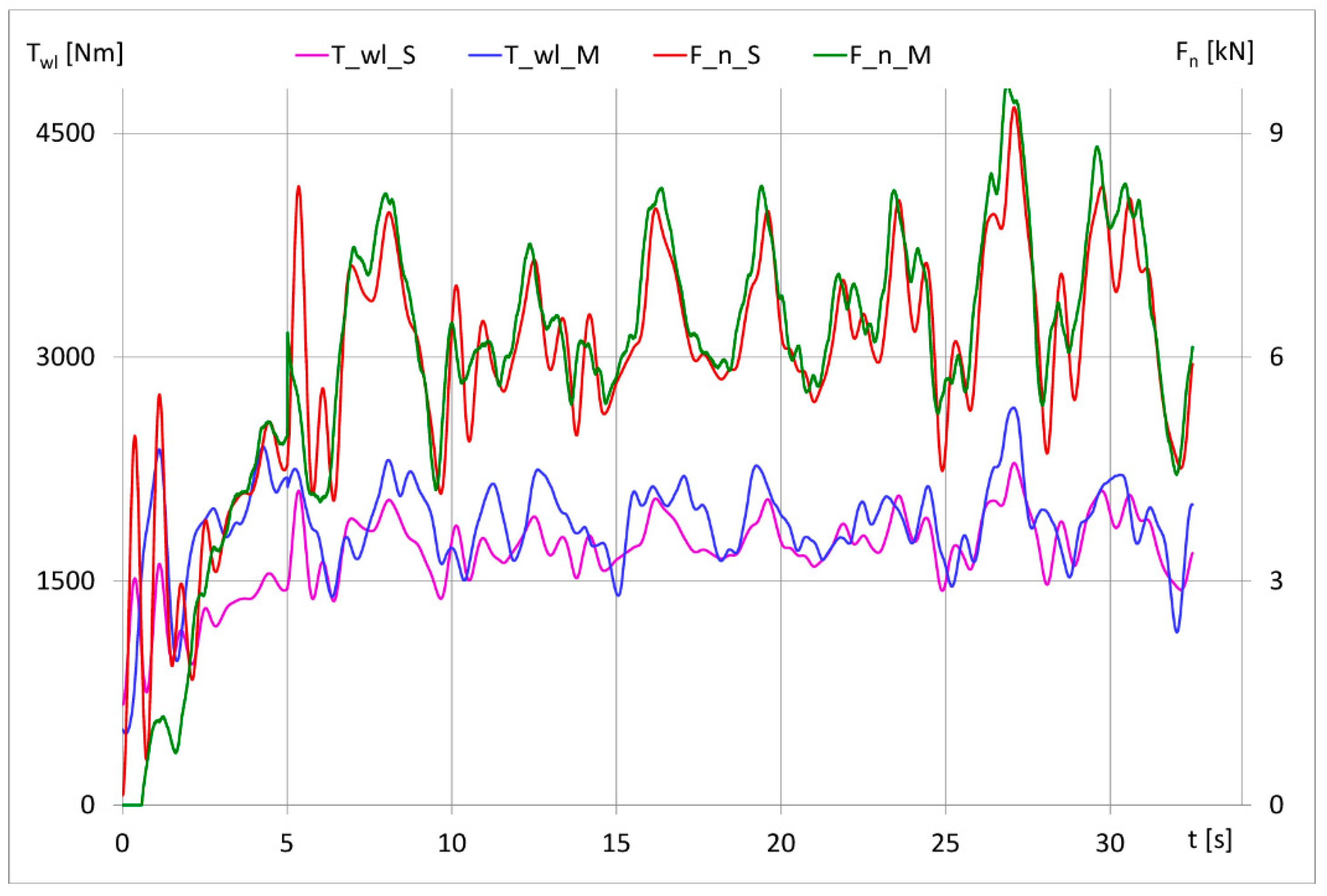
Task: Select the F_n_M legend entry text
Action: [890, 55]
